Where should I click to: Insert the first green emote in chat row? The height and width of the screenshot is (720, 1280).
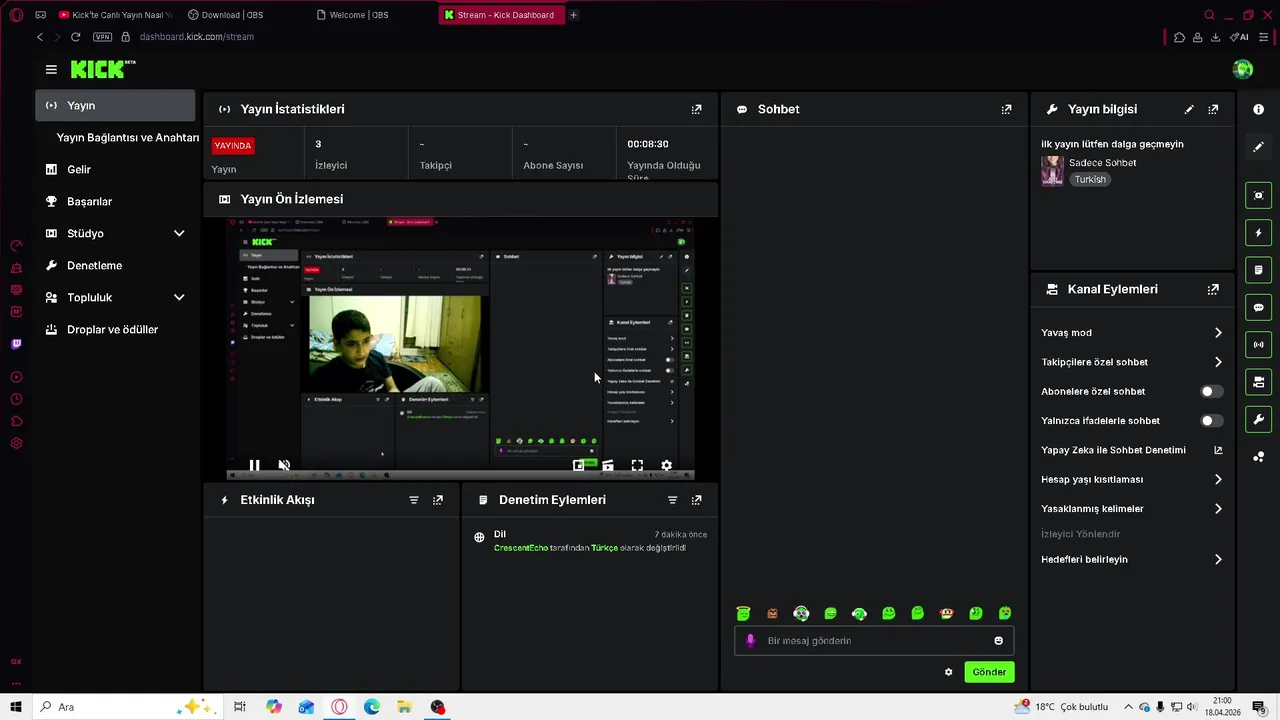coord(743,613)
